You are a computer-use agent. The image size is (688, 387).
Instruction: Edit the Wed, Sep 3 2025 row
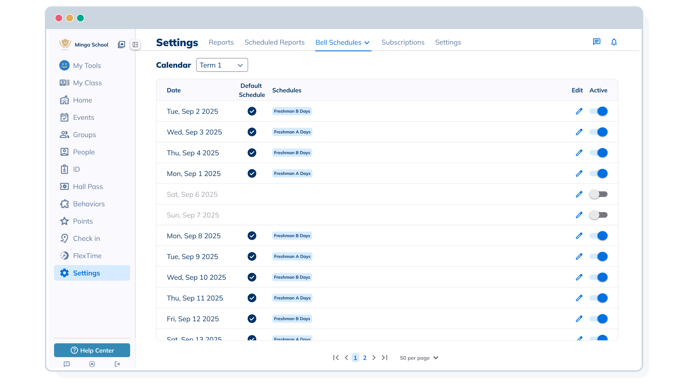(x=579, y=132)
